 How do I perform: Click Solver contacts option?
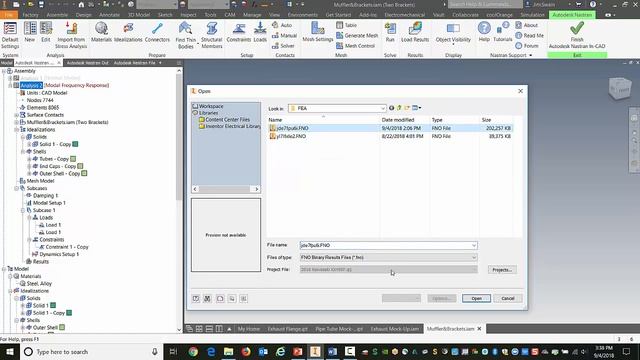(x=283, y=46)
